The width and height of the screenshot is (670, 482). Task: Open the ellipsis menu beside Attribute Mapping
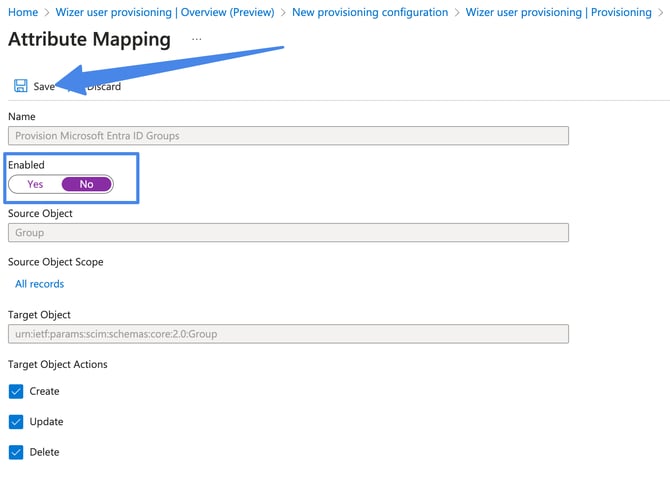coord(196,39)
